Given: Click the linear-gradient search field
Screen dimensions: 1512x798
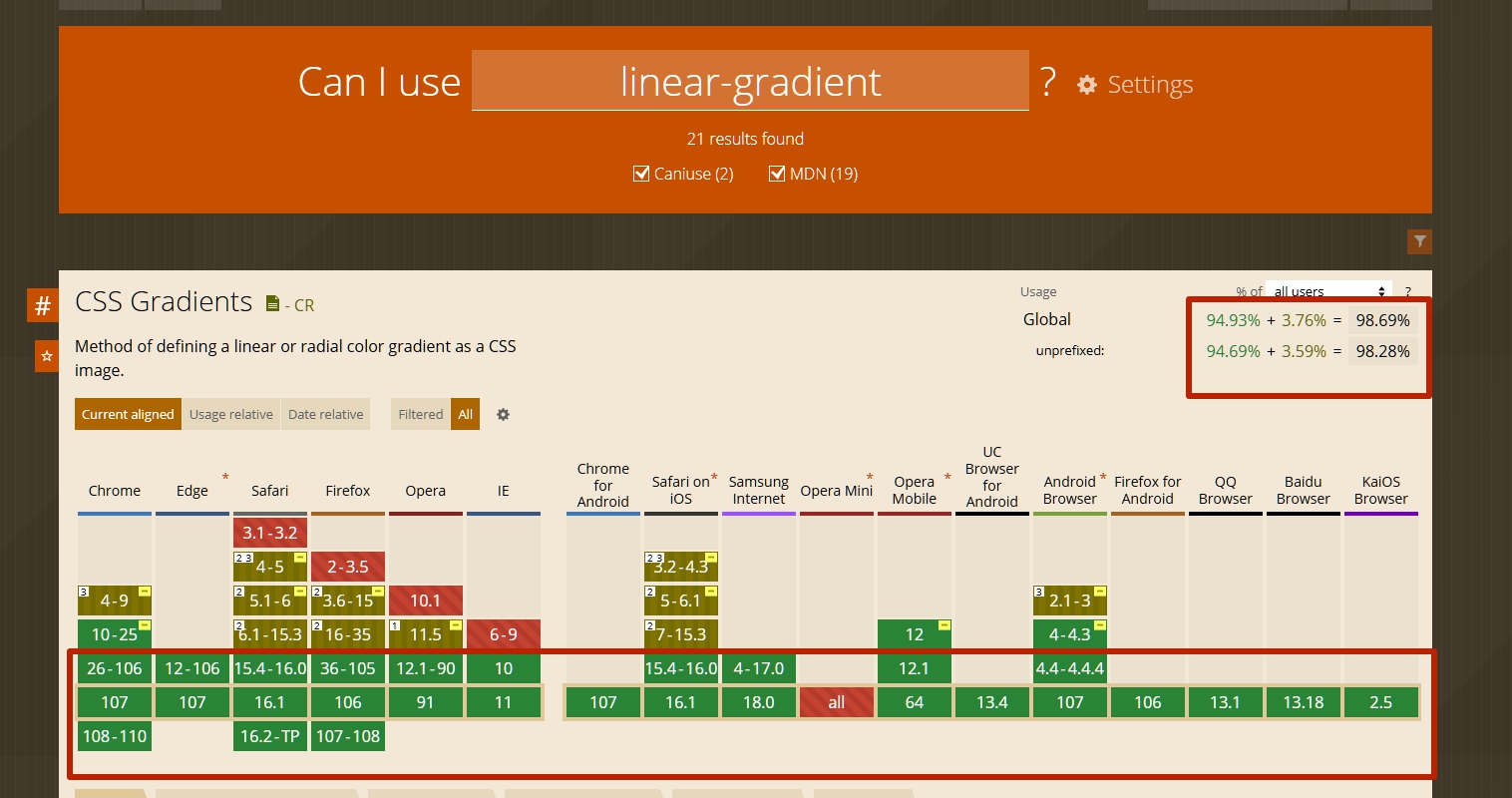Looking at the screenshot, I should (x=750, y=81).
